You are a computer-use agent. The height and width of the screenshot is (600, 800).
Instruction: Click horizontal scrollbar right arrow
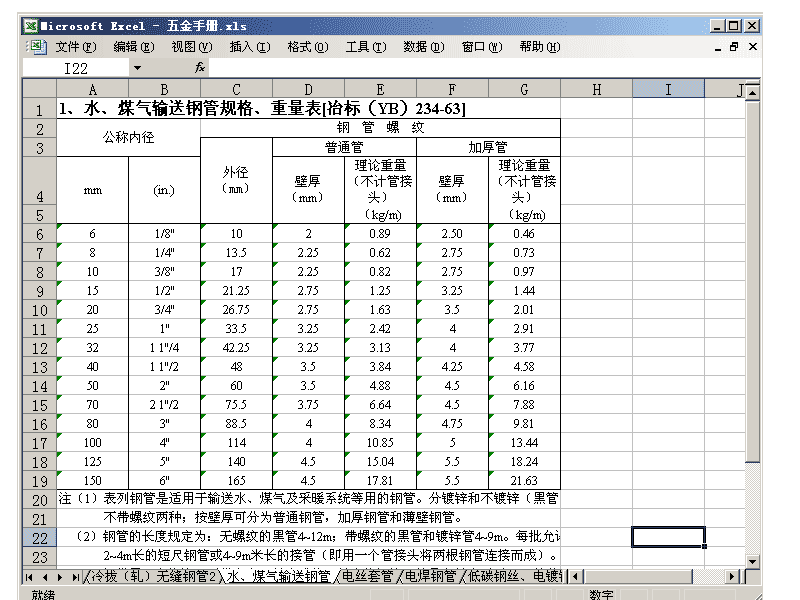click(x=732, y=577)
